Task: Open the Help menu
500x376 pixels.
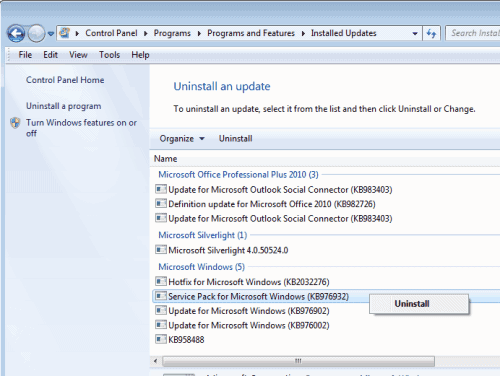Action: click(140, 55)
